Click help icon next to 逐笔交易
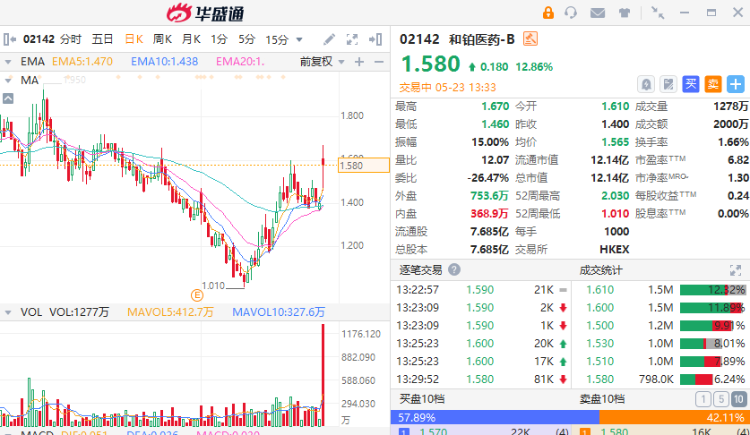Screen dimensions: 750x435 454,270
